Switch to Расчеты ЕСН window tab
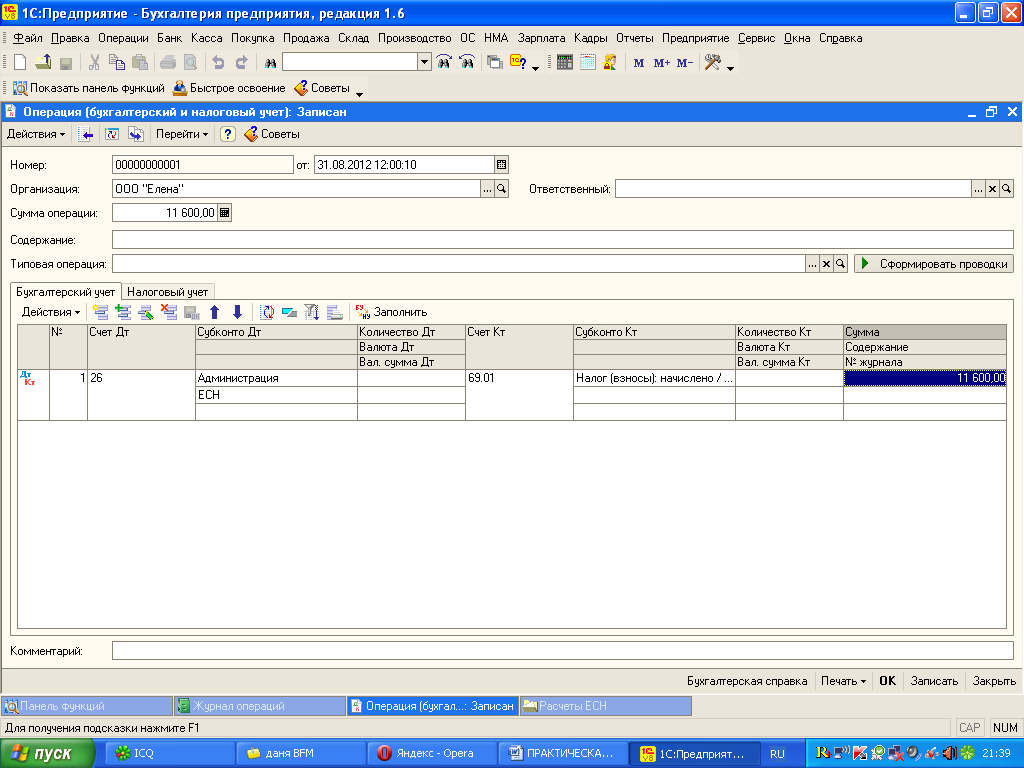The width and height of the screenshot is (1024, 768). 605,706
